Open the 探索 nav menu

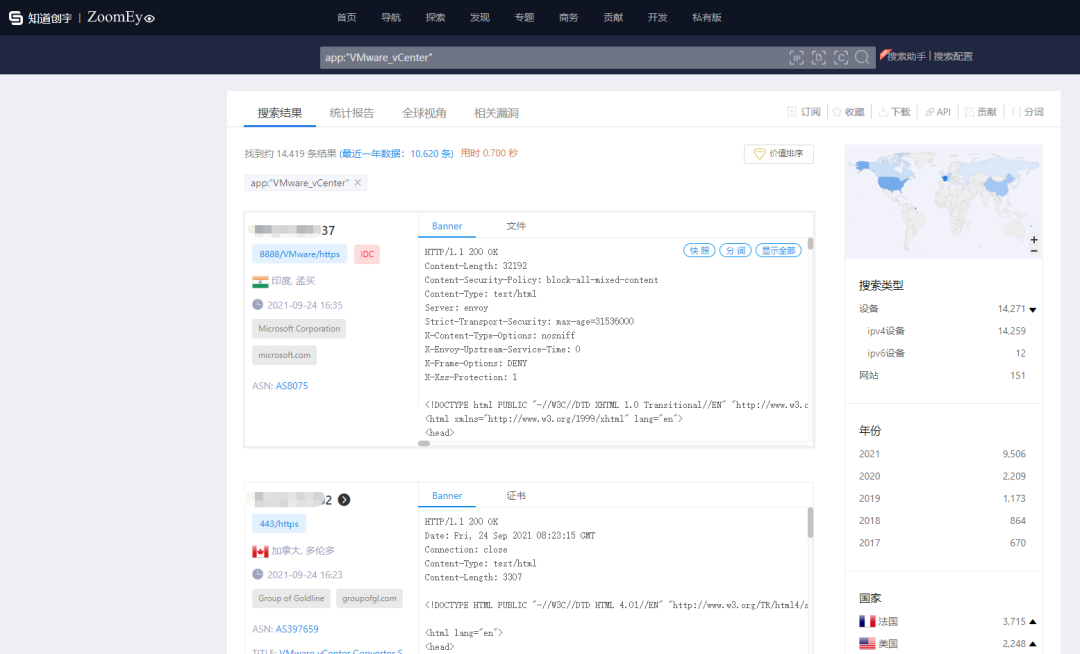pos(435,17)
